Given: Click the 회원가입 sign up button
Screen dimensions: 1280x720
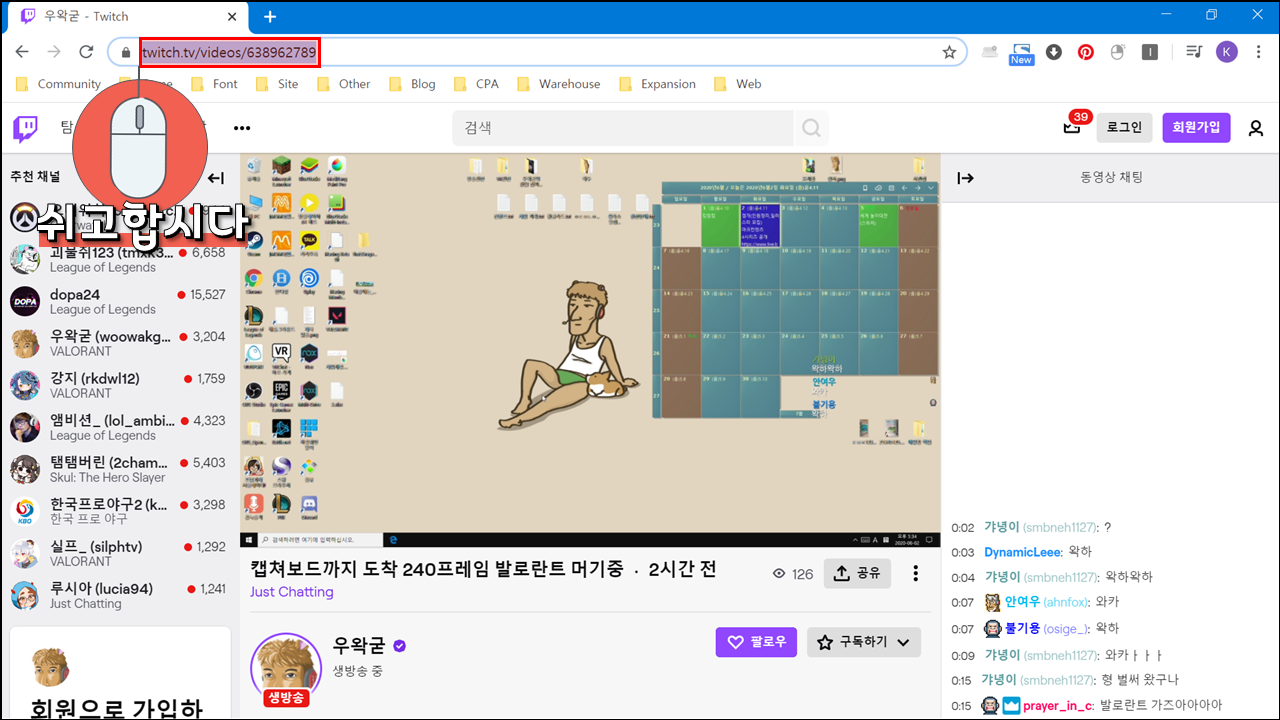Looking at the screenshot, I should [x=1197, y=127].
